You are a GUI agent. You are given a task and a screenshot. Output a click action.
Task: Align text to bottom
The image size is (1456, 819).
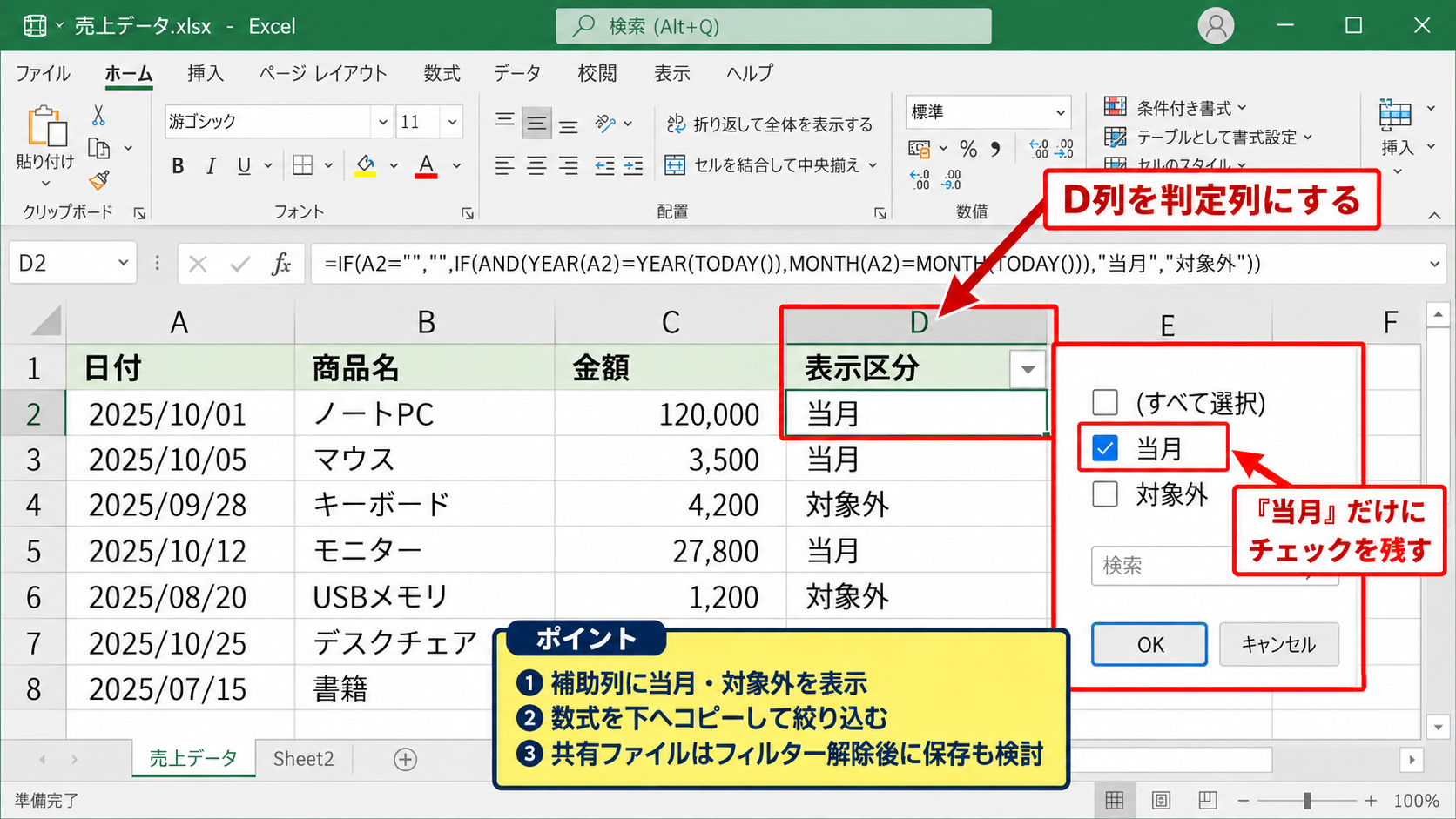(569, 125)
